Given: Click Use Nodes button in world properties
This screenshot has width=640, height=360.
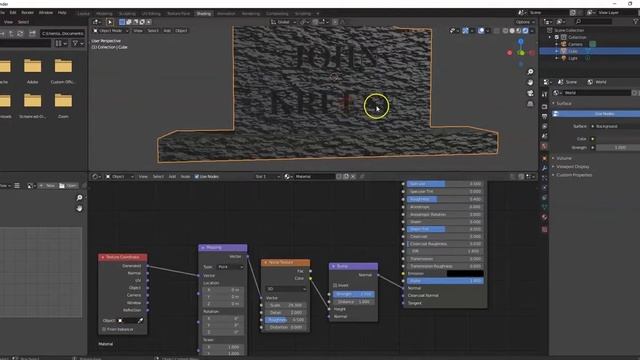Looking at the screenshot, I should pos(596,114).
